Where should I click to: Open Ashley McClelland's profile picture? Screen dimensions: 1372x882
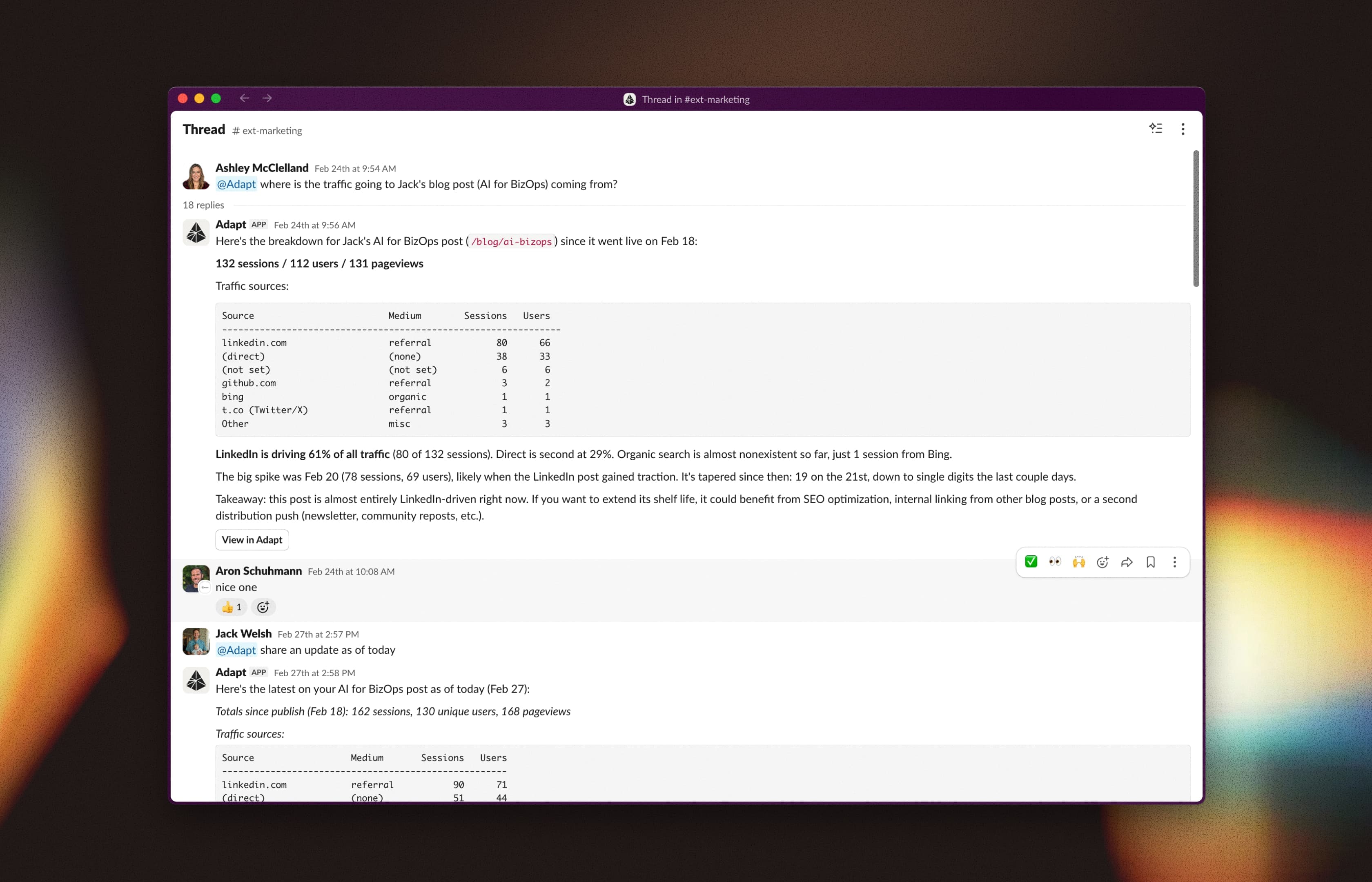click(x=195, y=176)
